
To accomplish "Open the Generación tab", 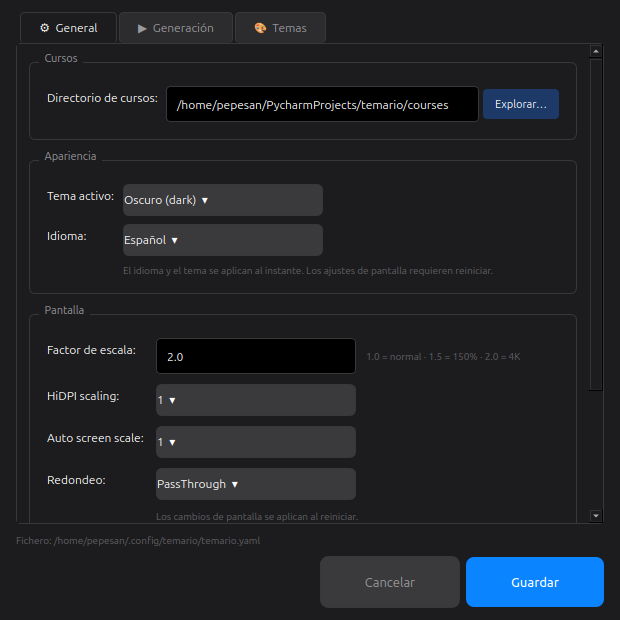I will coord(176,28).
